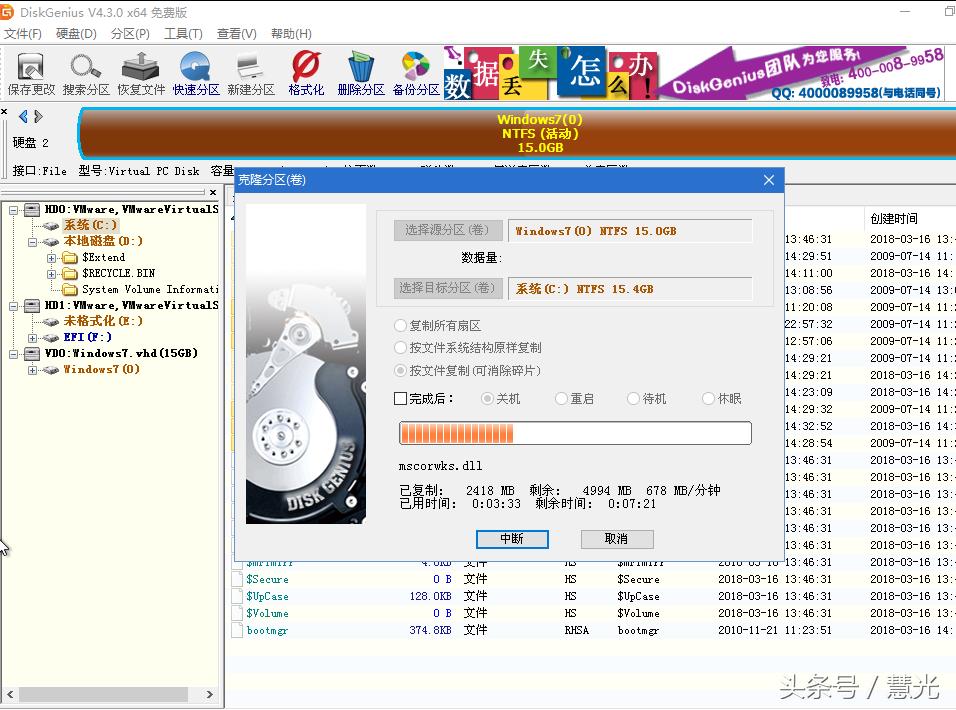Open the 备份分区 (Backup partition) tool
This screenshot has height=710, width=956.
416,74
